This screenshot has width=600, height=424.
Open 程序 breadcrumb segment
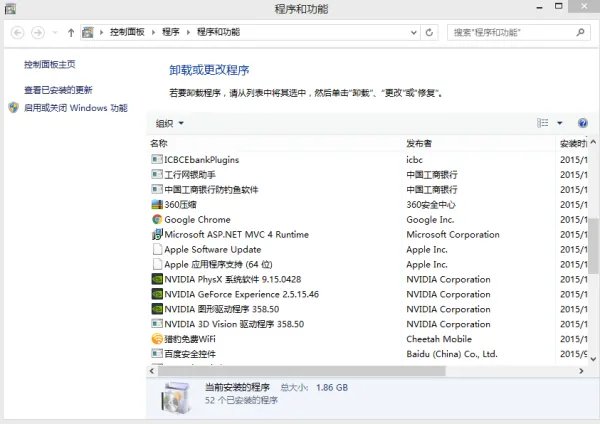point(171,32)
